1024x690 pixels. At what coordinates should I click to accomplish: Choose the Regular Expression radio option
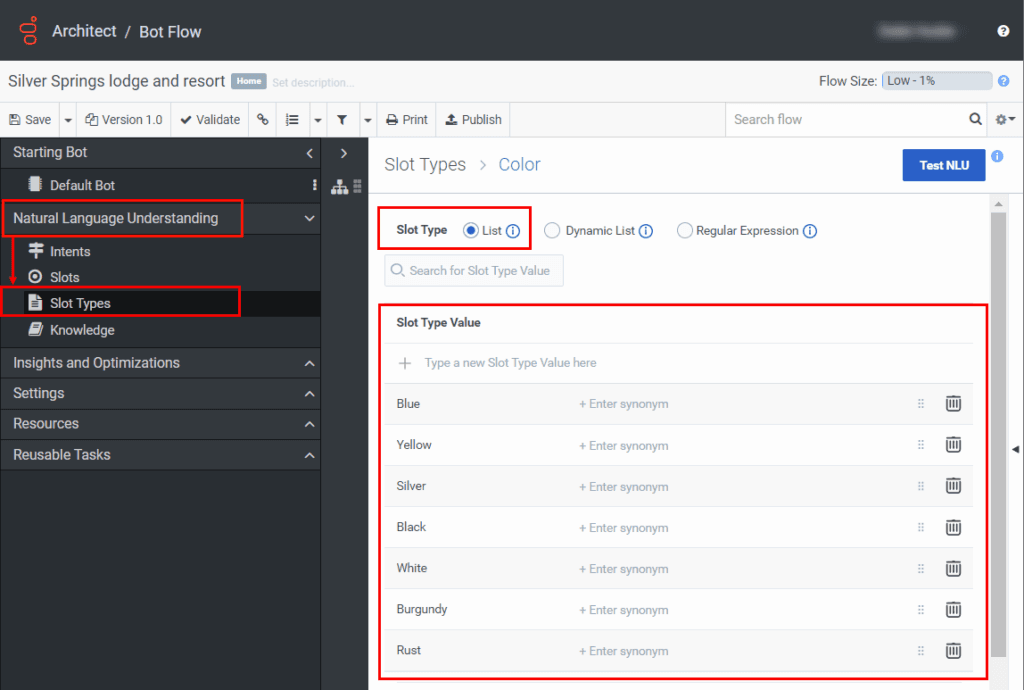coord(684,231)
